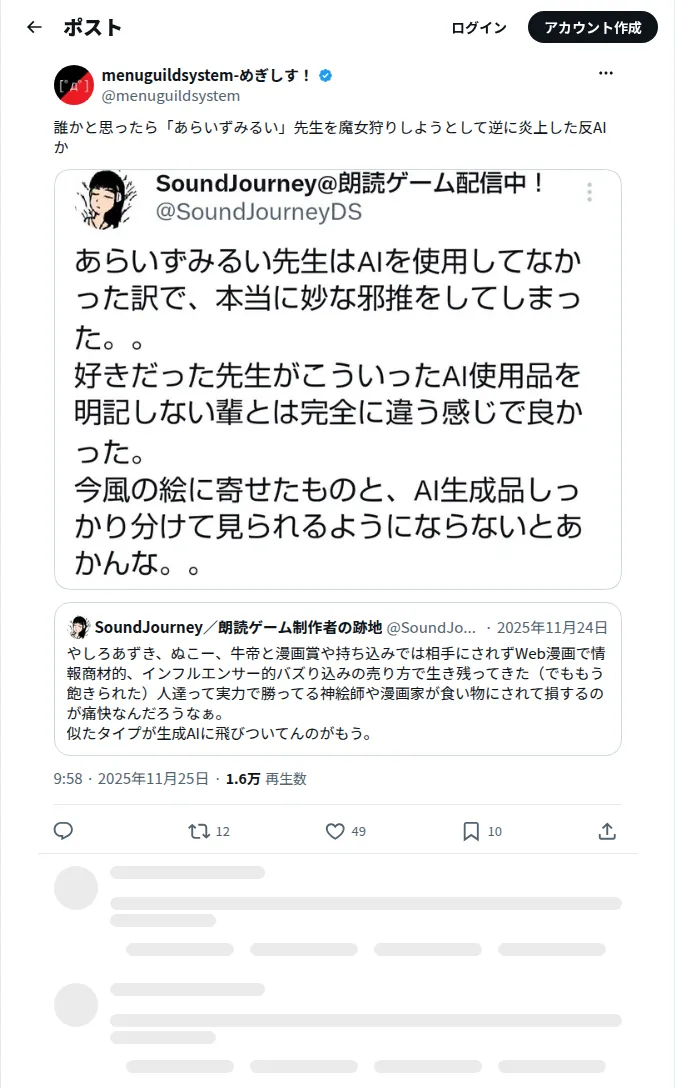
Task: Click the blue verified badge
Action: click(325, 76)
